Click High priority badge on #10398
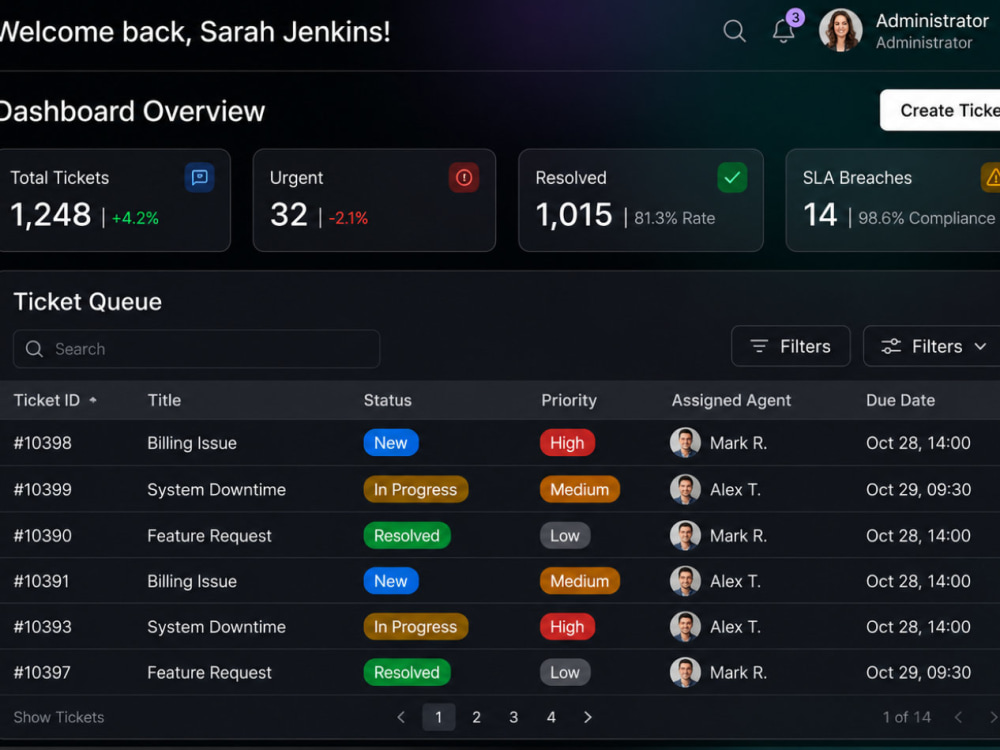Image resolution: width=1000 pixels, height=750 pixels. [x=568, y=443]
